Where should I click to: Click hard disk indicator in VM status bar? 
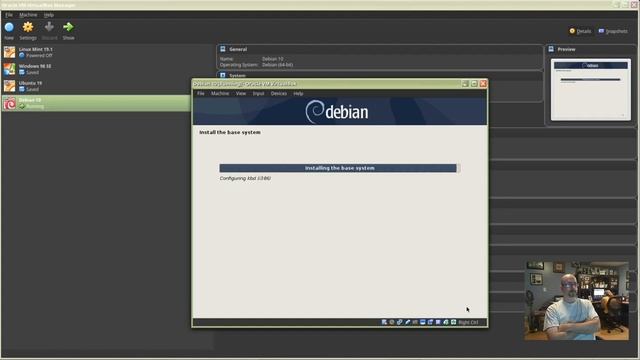384,322
